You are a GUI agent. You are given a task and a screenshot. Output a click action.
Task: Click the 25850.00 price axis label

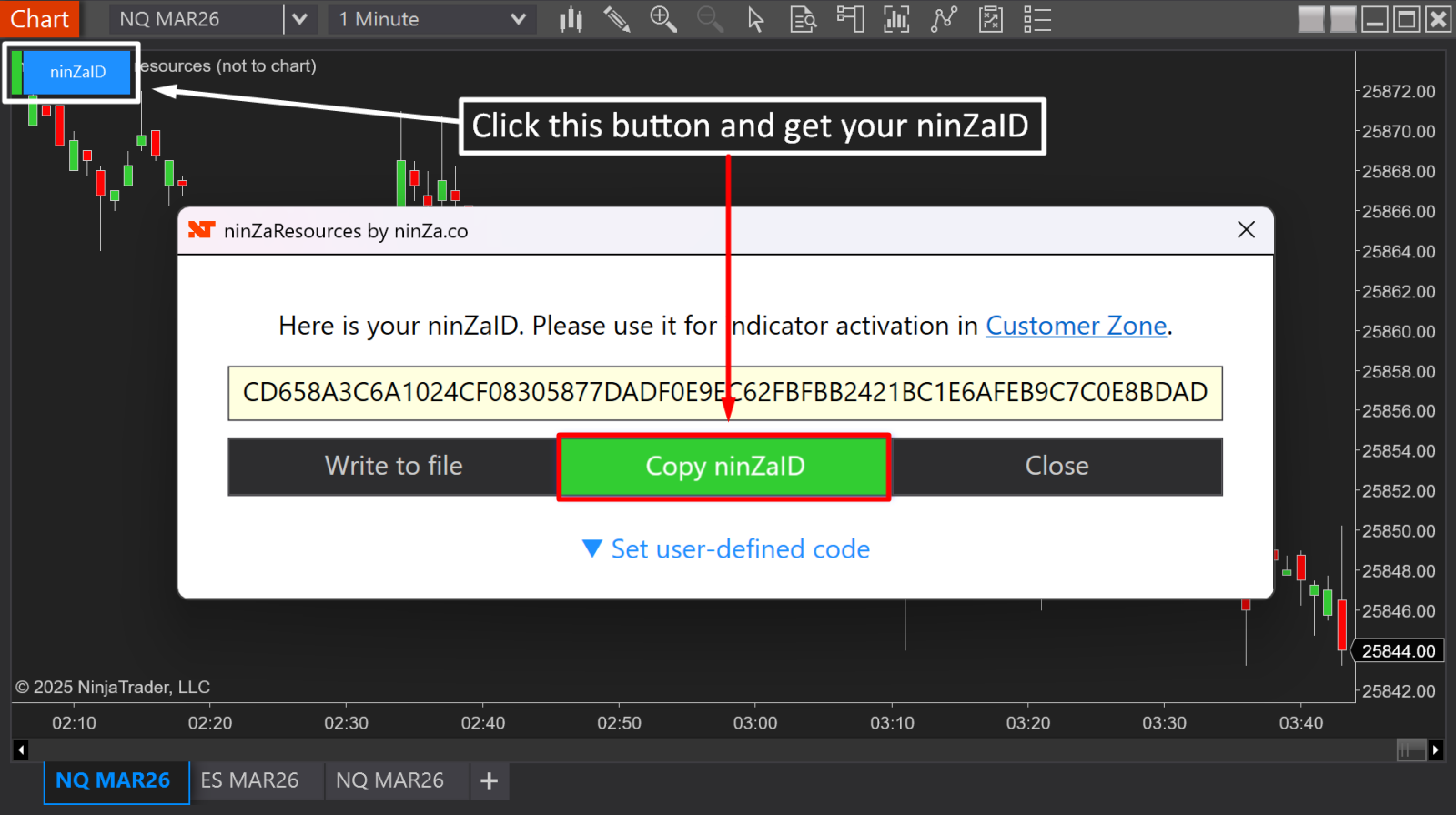(x=1399, y=531)
